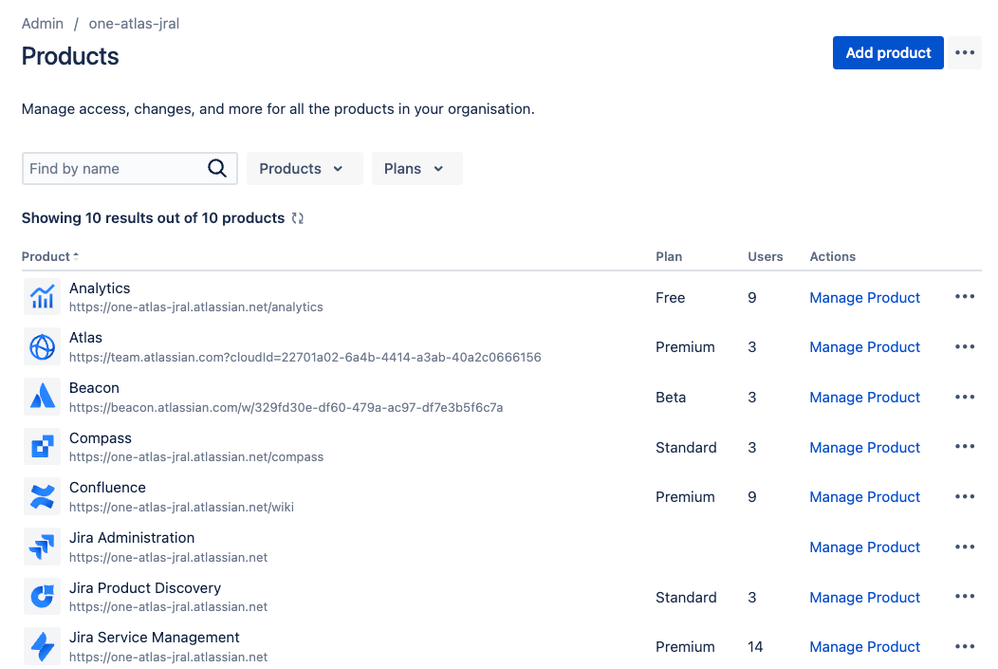
Task: Click Manage Product for Jira Service Management
Action: pyautogui.click(x=864, y=647)
